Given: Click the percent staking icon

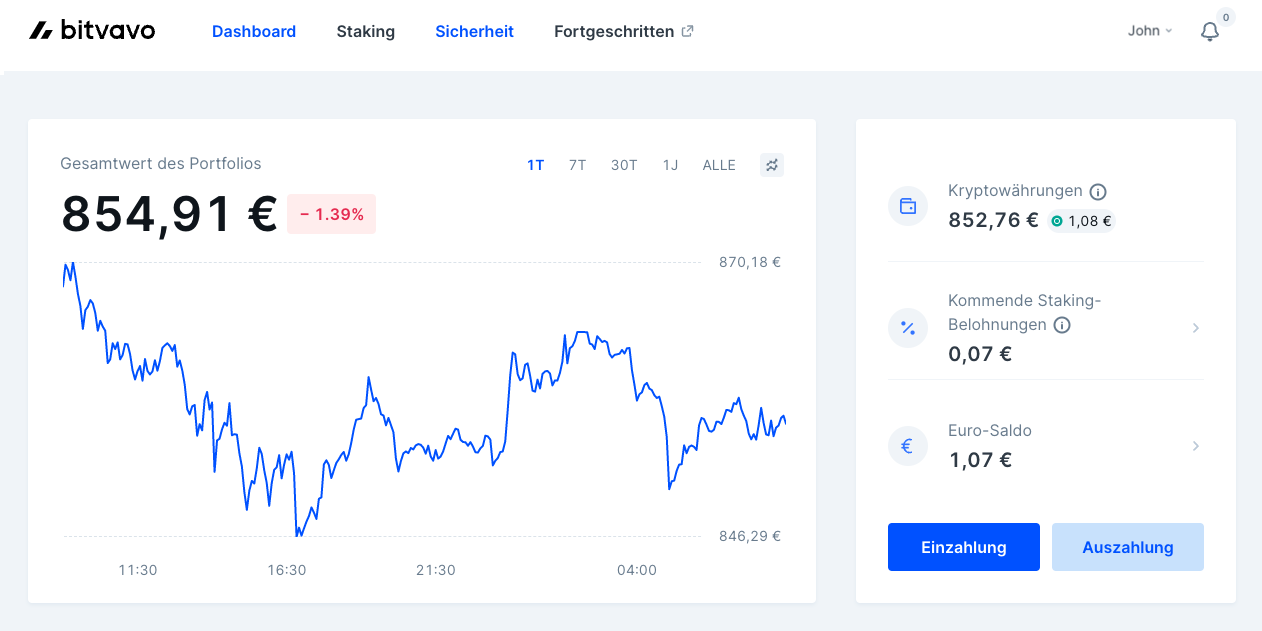Looking at the screenshot, I should point(908,327).
